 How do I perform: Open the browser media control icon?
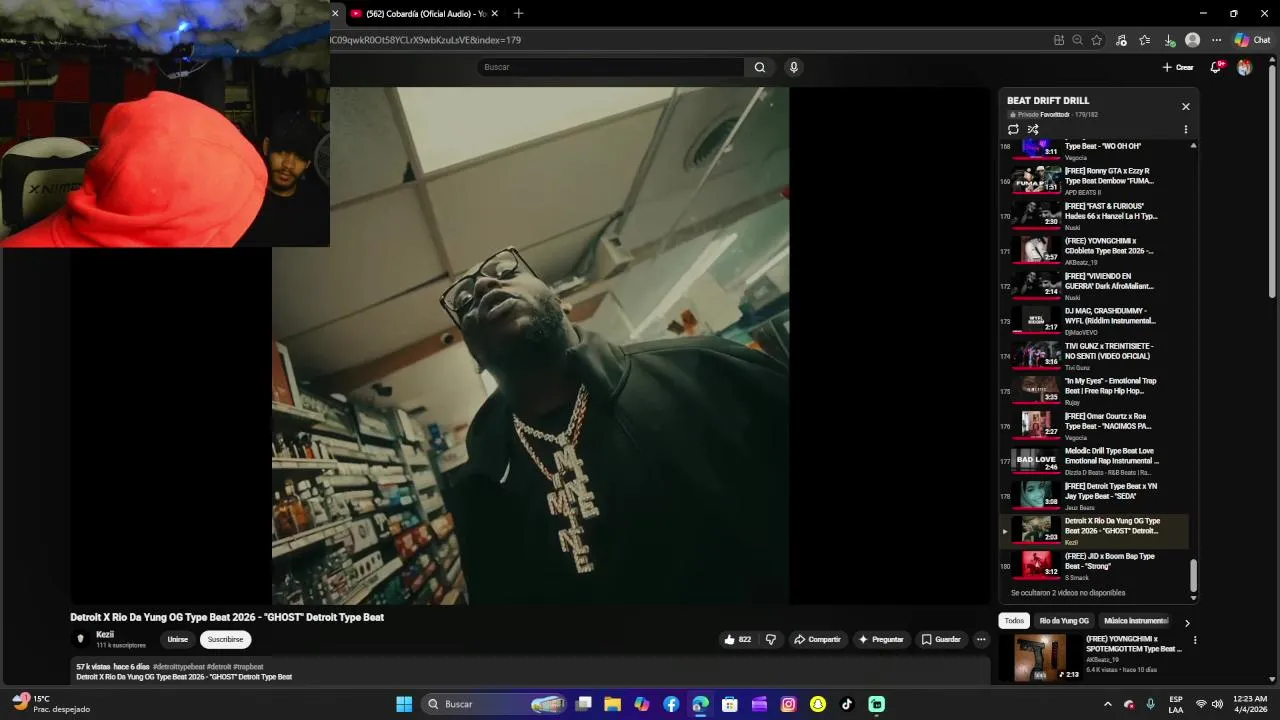click(1121, 40)
